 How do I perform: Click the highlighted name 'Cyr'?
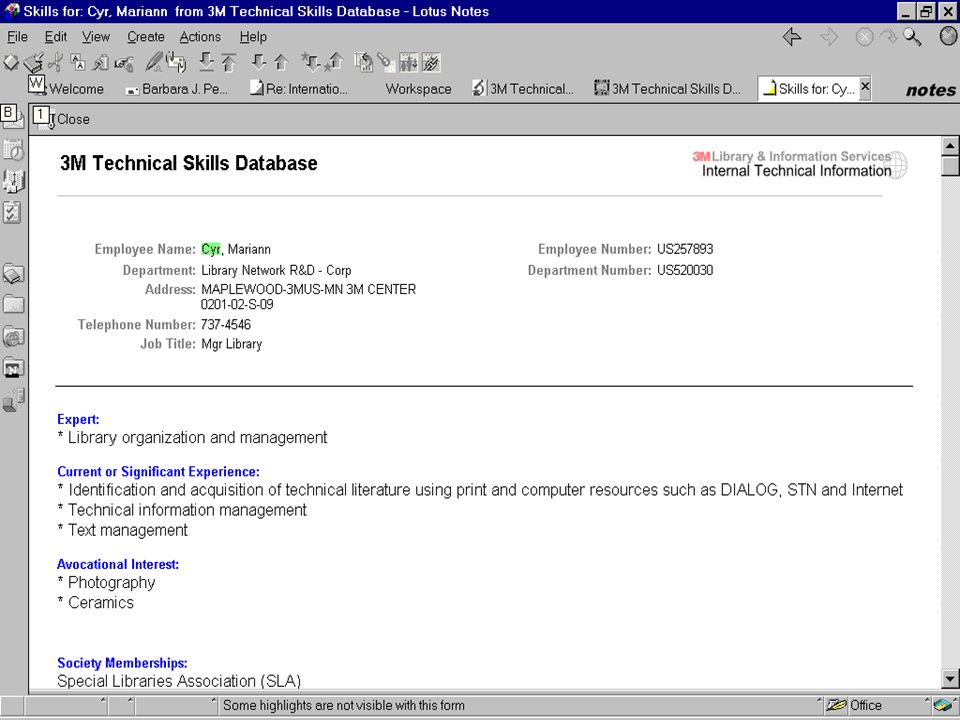coord(211,249)
